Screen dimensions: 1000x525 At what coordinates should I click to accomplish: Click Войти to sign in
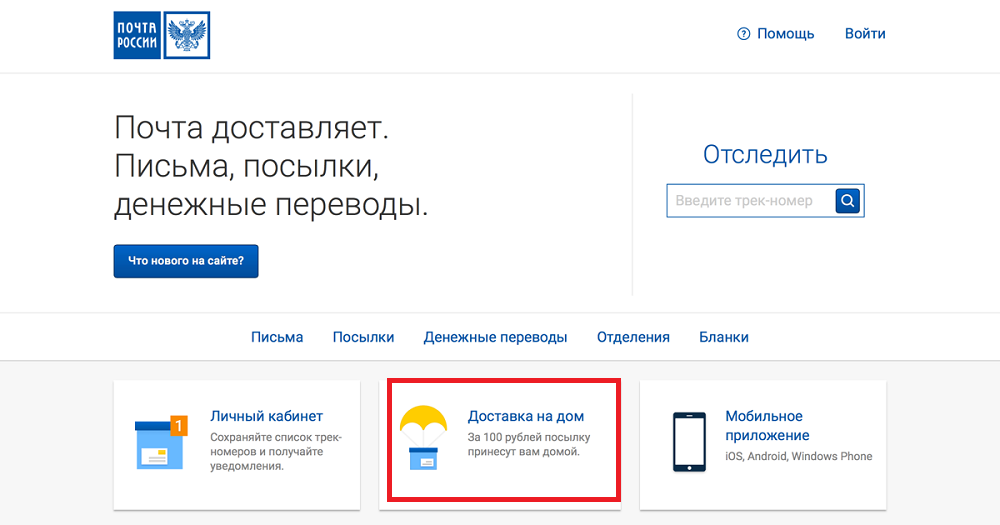click(865, 34)
